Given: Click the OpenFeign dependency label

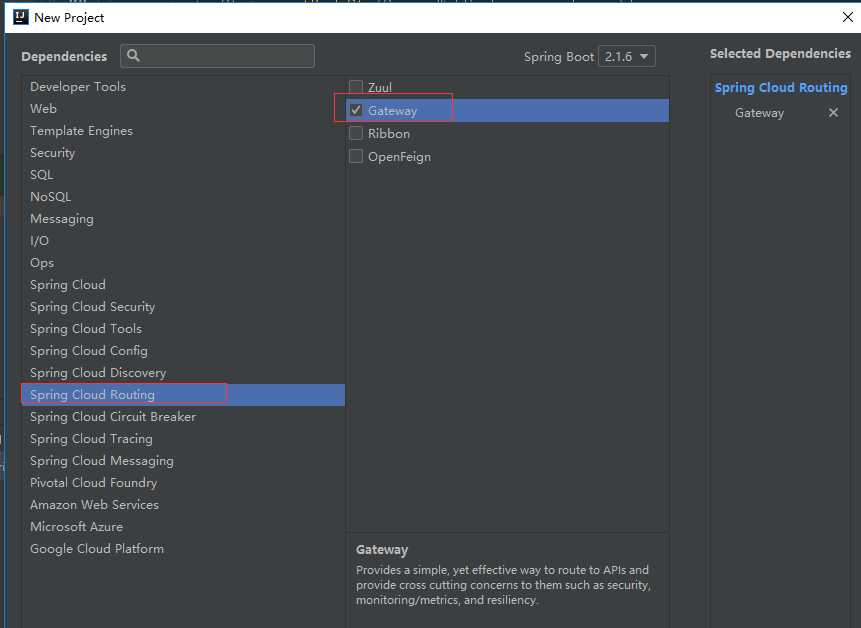Looking at the screenshot, I should [399, 156].
